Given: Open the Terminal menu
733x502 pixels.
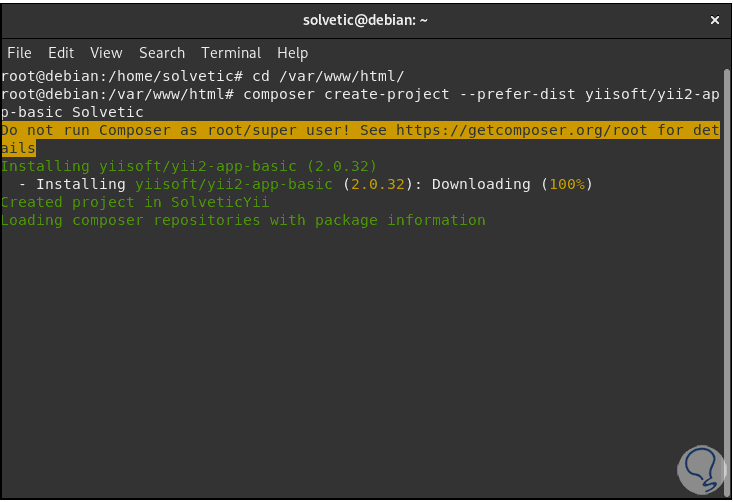Looking at the screenshot, I should pos(231,53).
